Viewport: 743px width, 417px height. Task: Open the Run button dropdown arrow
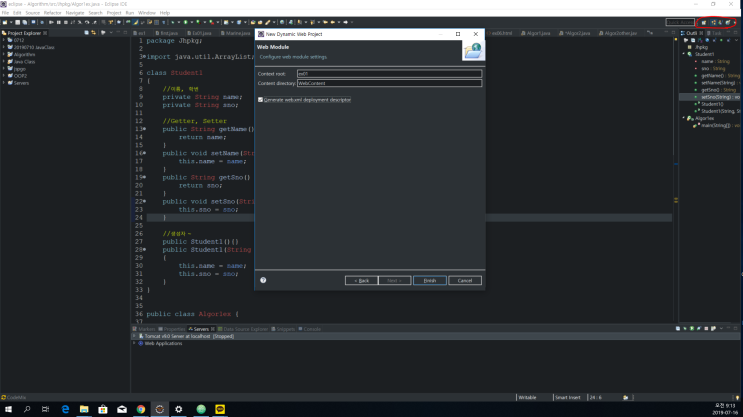[x=191, y=22]
